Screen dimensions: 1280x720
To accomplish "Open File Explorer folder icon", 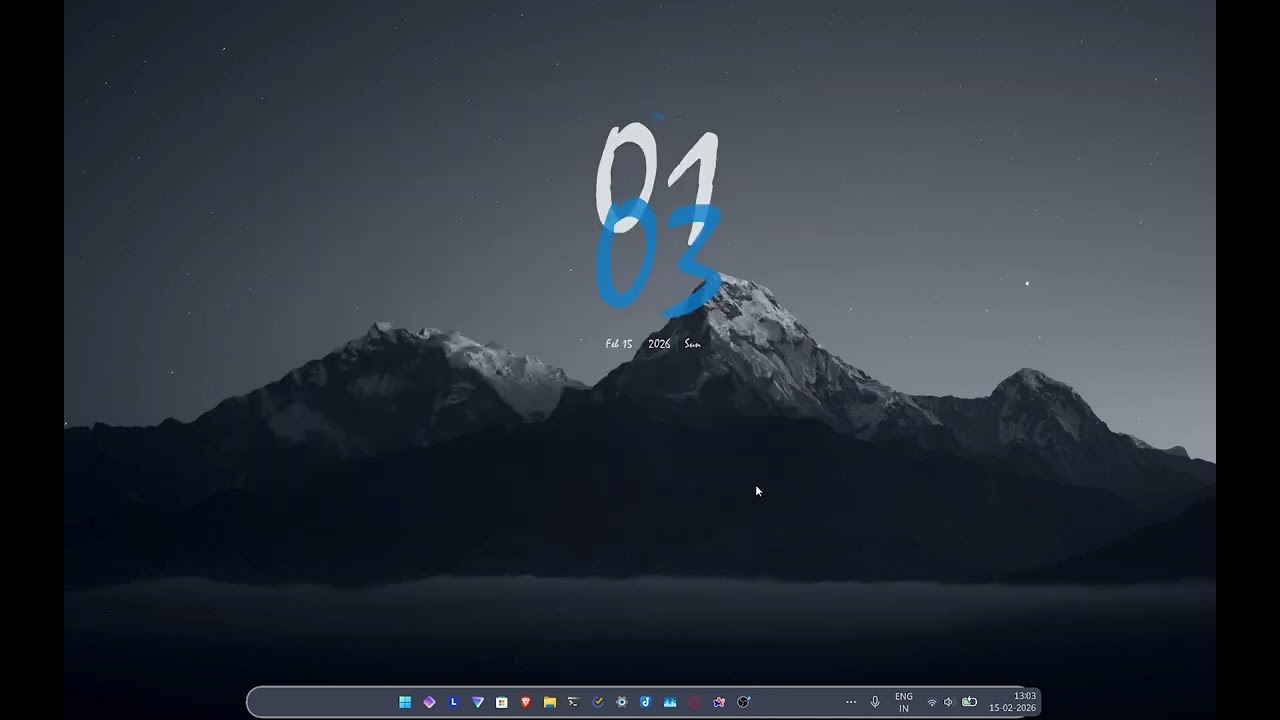I will tap(550, 702).
